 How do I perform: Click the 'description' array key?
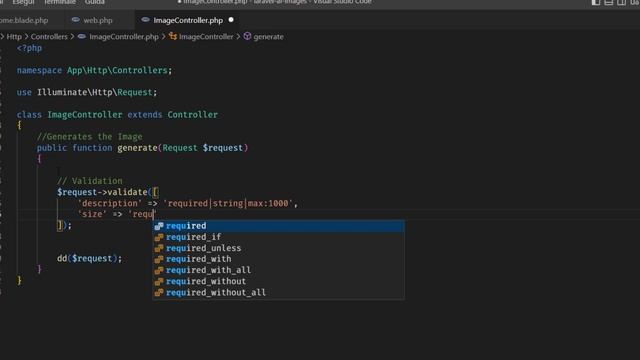coord(110,203)
